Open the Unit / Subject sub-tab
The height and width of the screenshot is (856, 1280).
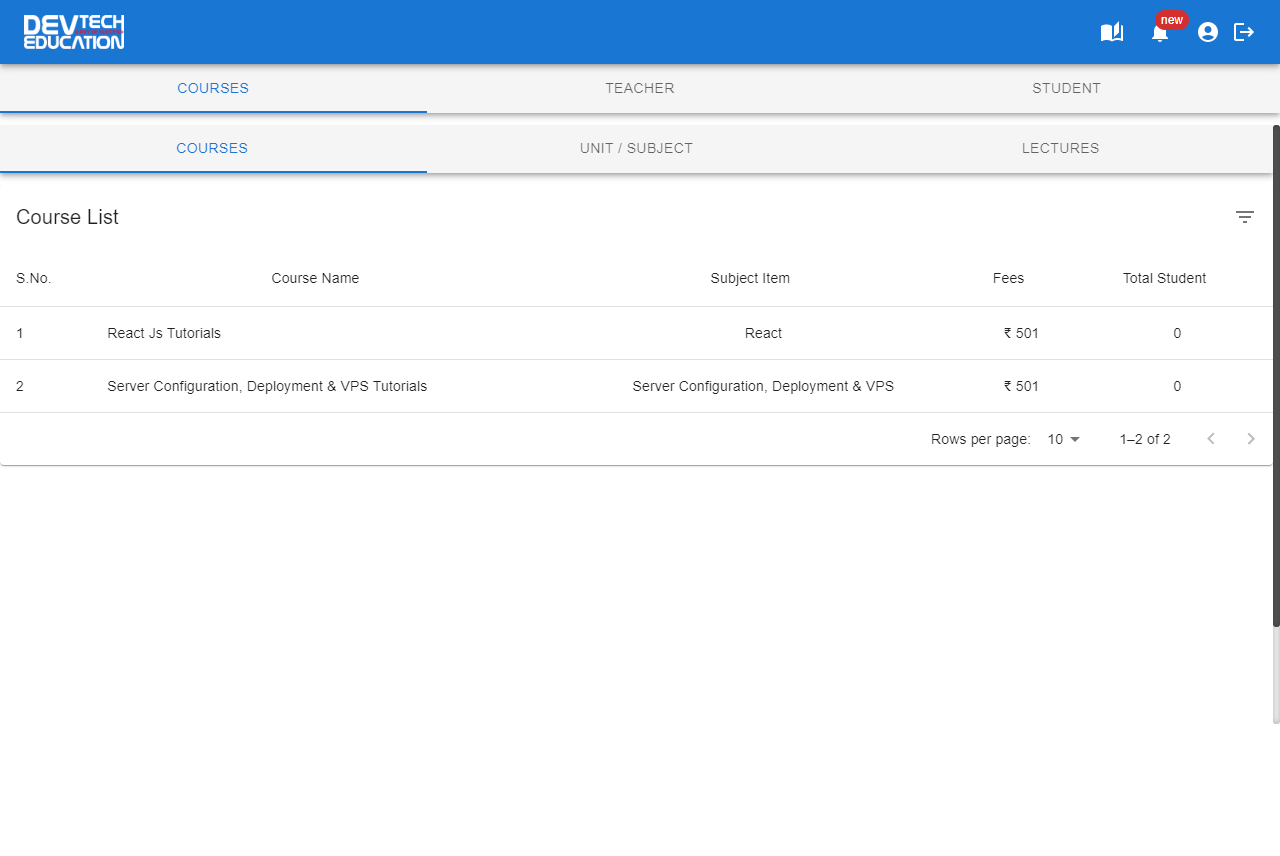point(636,148)
